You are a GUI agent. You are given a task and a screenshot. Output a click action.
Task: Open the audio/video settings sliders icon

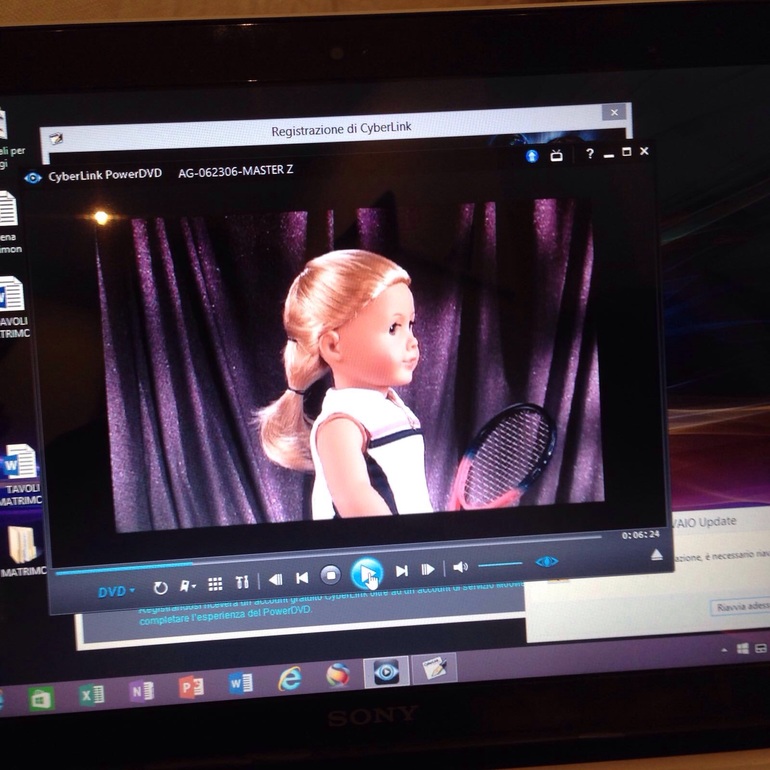(x=242, y=582)
